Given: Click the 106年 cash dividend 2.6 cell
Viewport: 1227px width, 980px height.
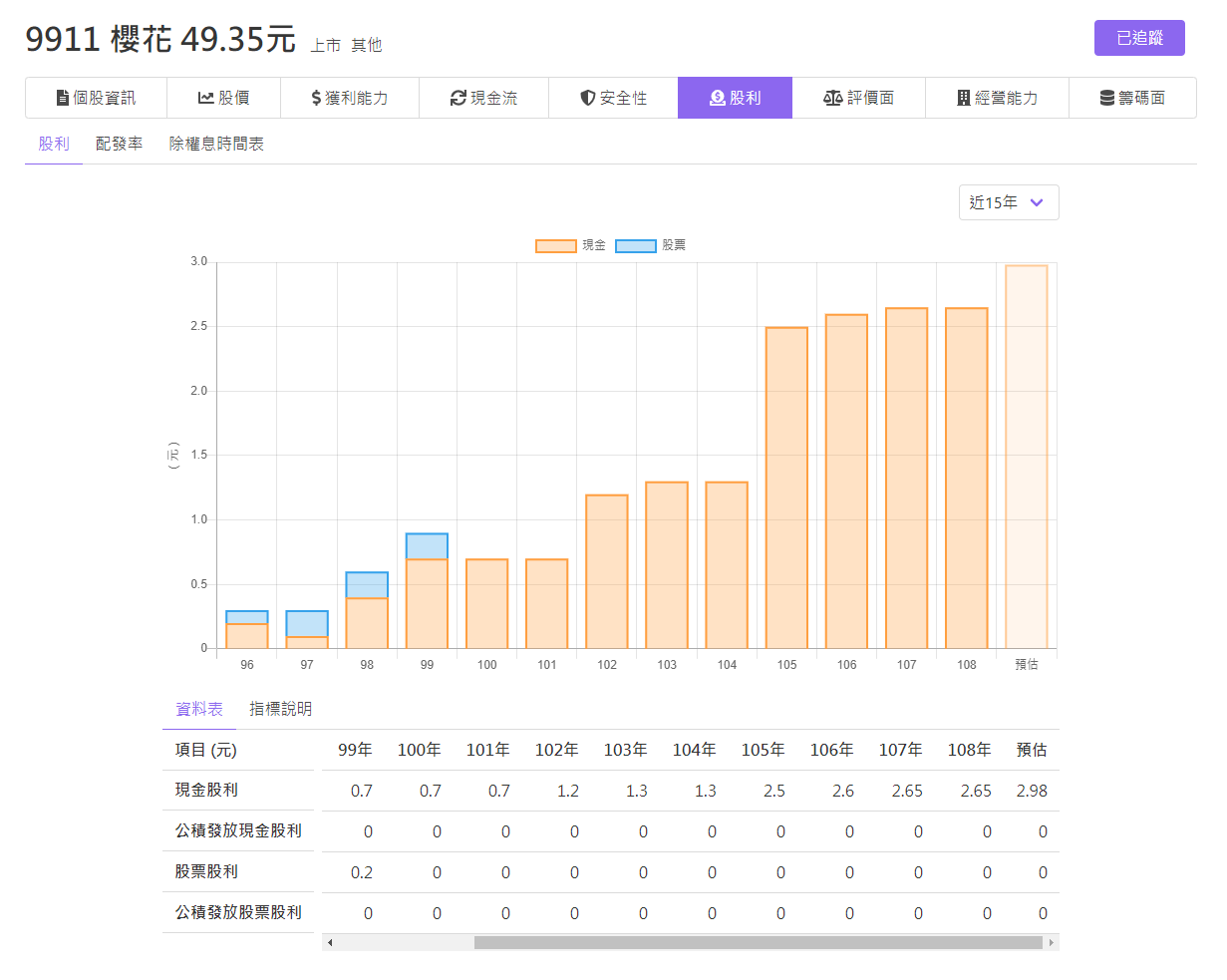Looking at the screenshot, I should pyautogui.click(x=843, y=791).
